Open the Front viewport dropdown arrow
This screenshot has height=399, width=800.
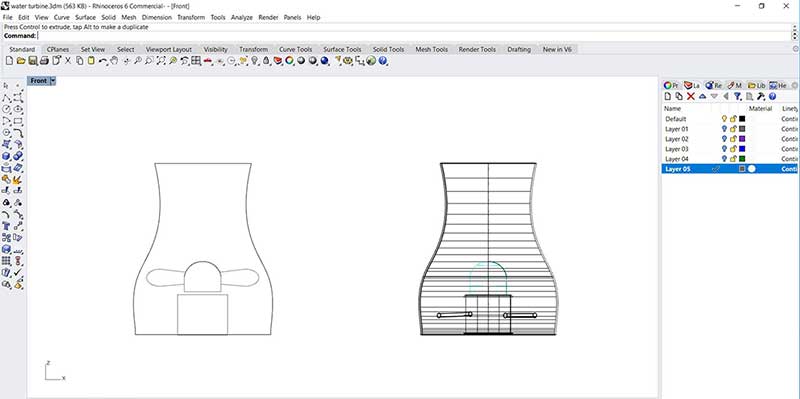53,81
